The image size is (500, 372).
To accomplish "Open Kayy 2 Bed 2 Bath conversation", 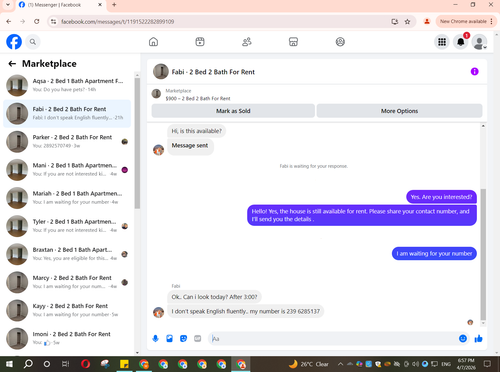I will coord(67,310).
